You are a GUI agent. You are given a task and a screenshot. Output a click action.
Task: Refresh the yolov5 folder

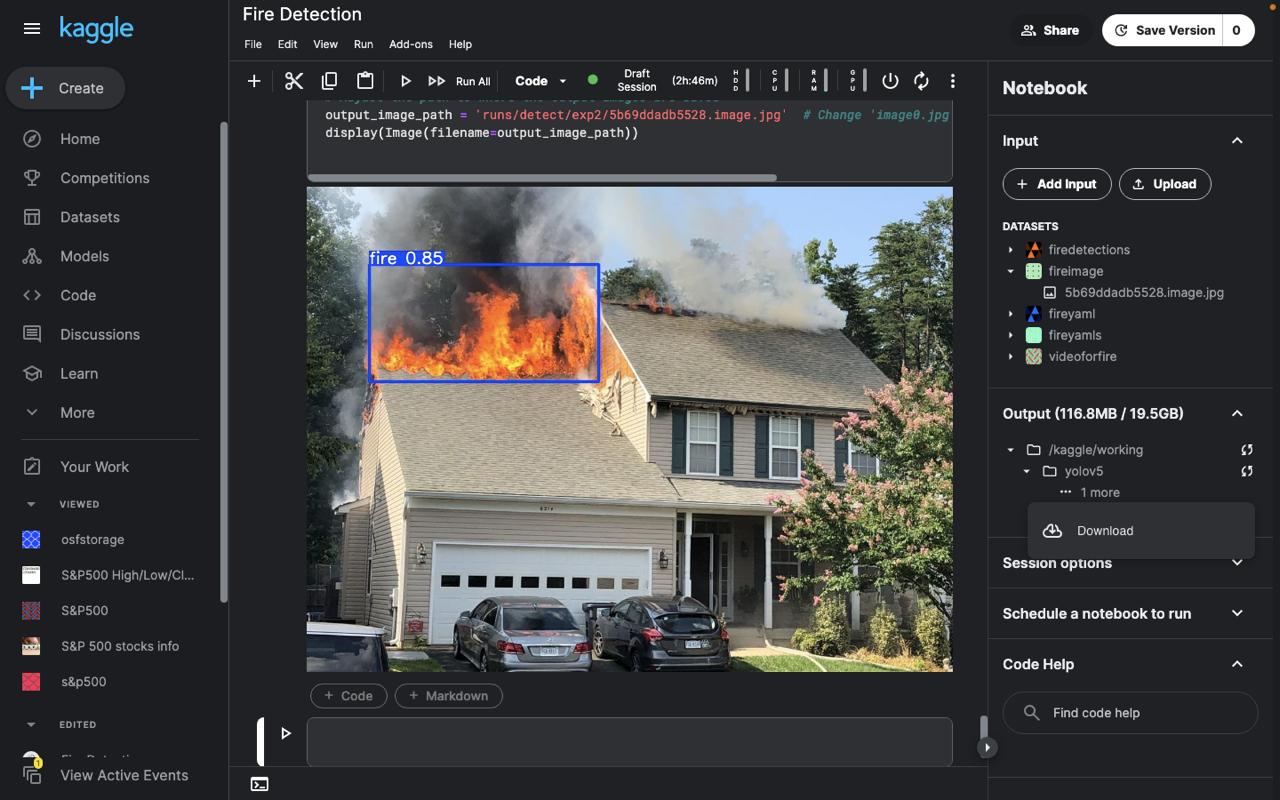1247,471
